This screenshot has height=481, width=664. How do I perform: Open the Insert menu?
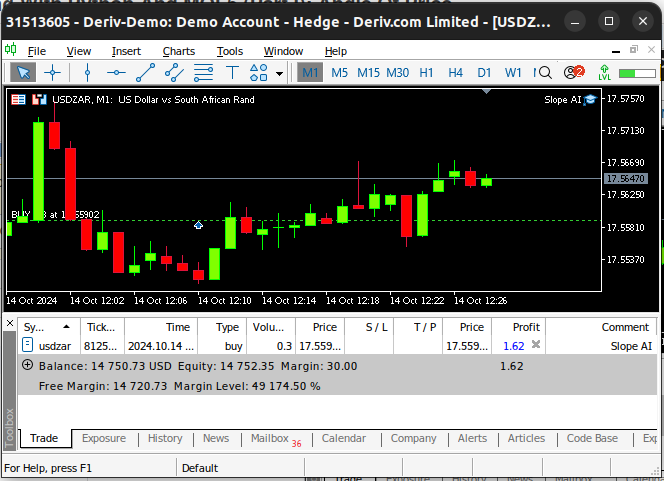tap(126, 51)
